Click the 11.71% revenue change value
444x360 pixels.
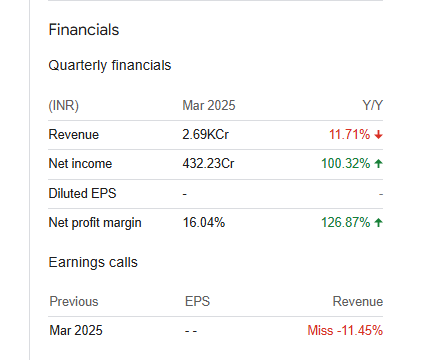[349, 135]
